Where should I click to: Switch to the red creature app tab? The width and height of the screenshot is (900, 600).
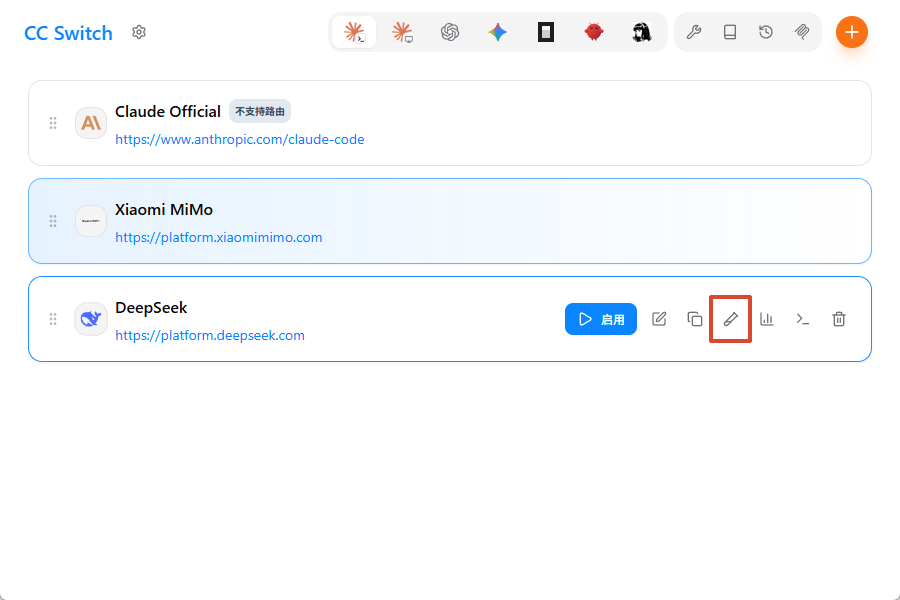pos(594,32)
